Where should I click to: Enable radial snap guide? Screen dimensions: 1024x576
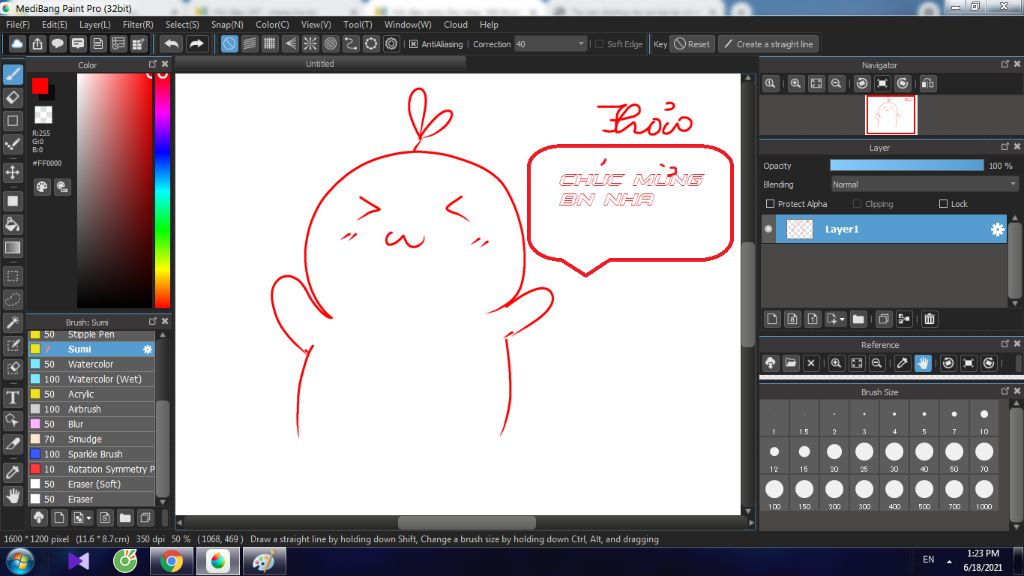tap(310, 44)
